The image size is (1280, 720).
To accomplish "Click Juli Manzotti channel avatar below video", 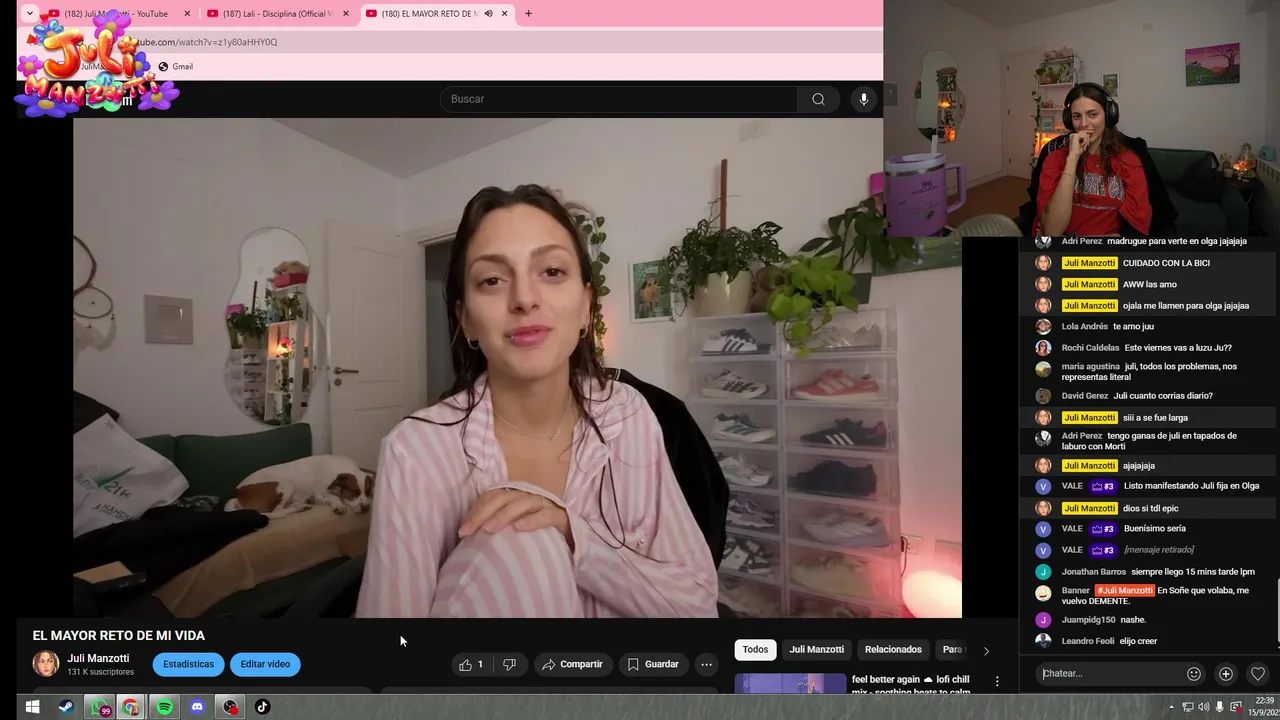I will [x=46, y=664].
